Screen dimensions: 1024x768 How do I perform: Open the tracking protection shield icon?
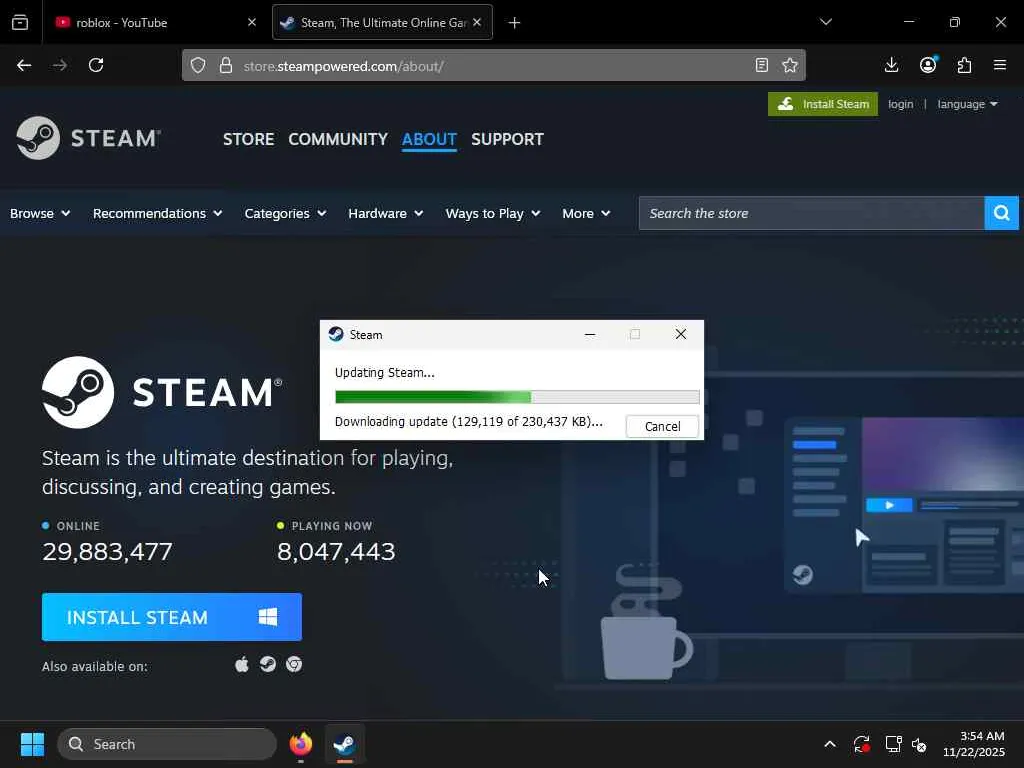(x=198, y=65)
